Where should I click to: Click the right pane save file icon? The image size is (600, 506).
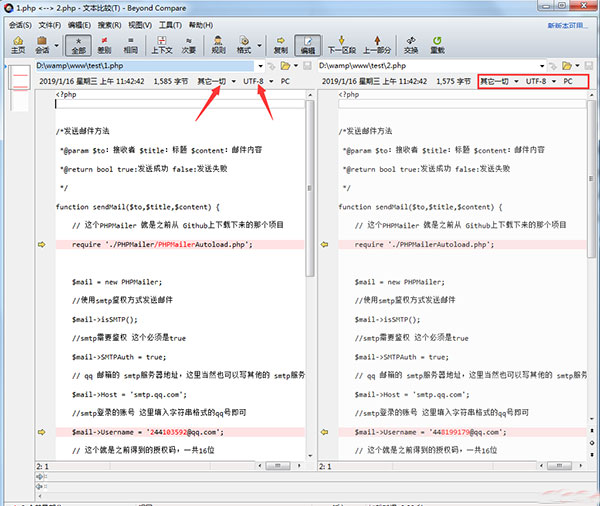pos(589,66)
